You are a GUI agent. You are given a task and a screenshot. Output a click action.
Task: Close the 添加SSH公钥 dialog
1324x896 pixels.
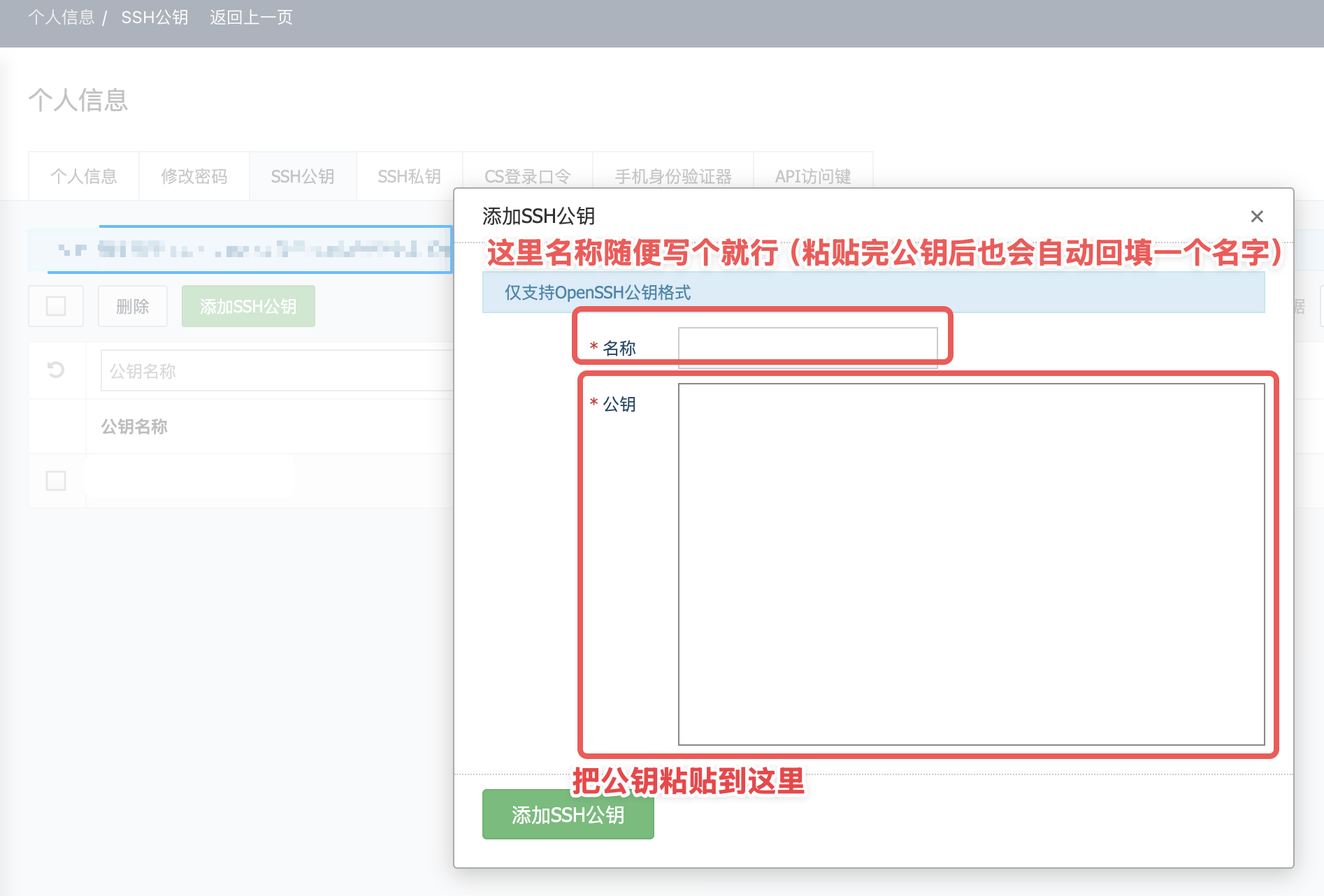coord(1256,217)
